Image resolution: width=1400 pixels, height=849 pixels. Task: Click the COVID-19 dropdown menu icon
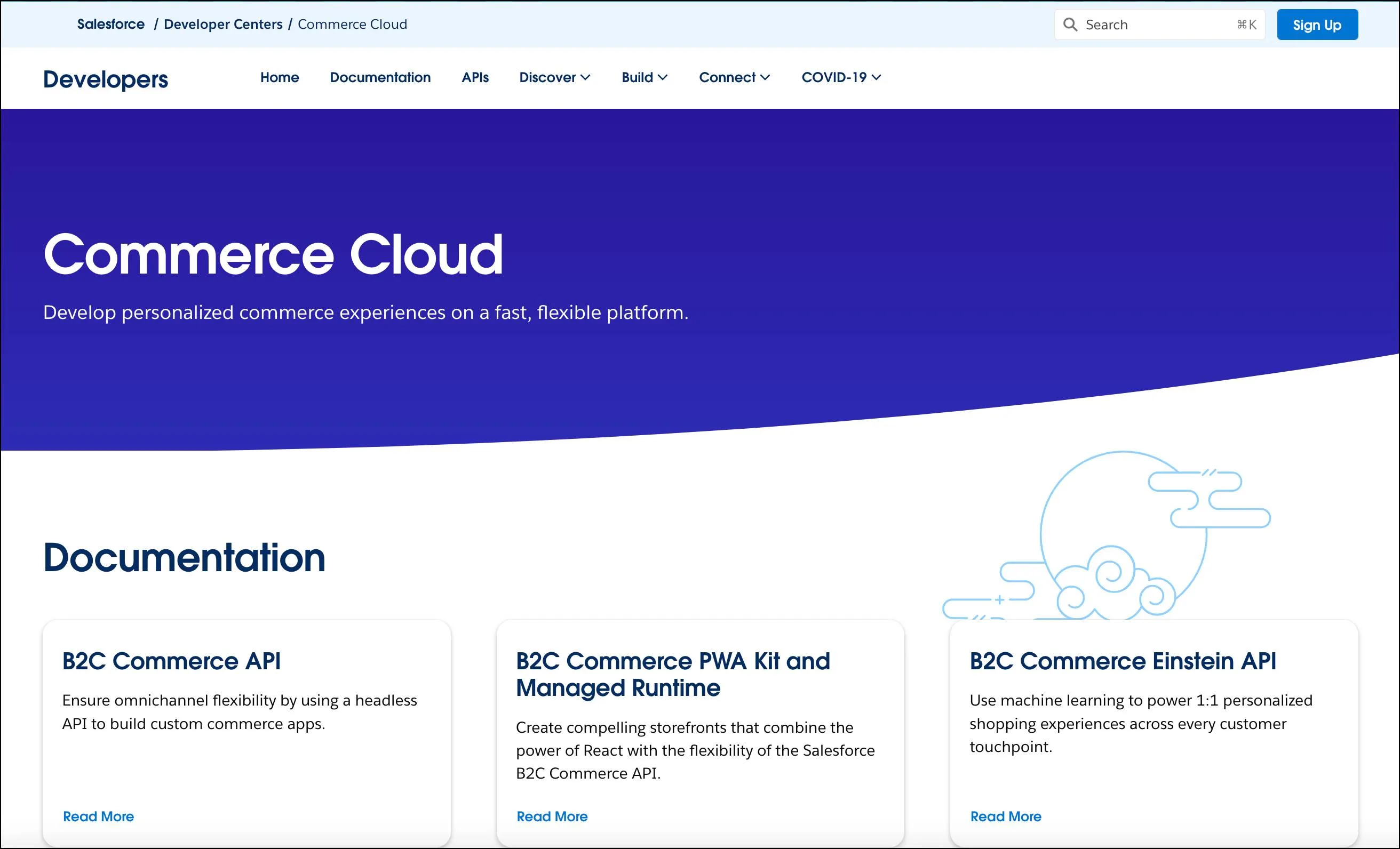[x=877, y=77]
